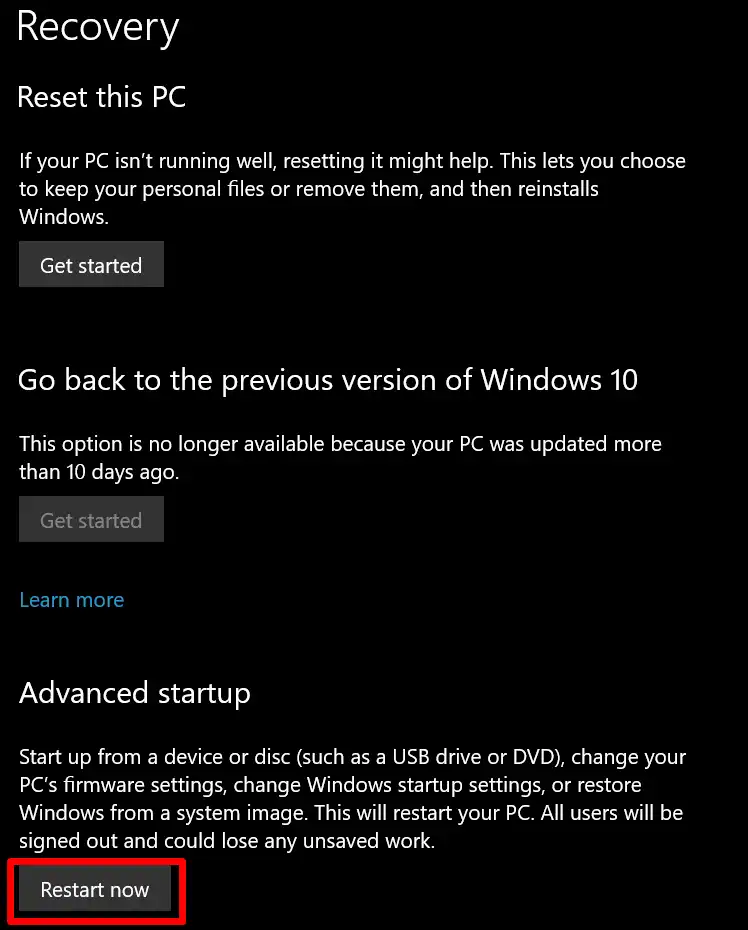Click "signed out and could lose any unsaved work"
This screenshot has height=930, width=748.
(x=227, y=841)
